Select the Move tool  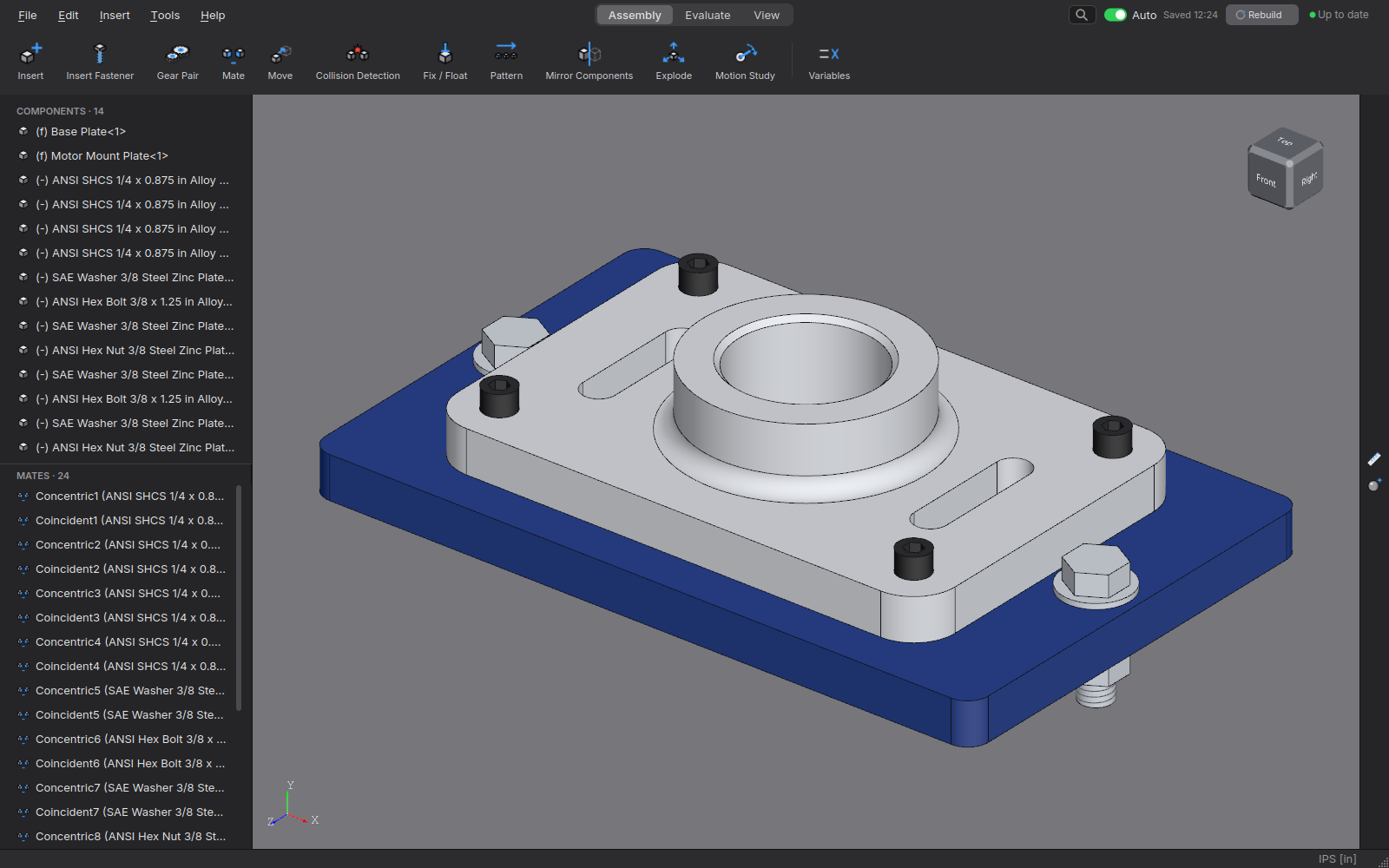[x=280, y=62]
